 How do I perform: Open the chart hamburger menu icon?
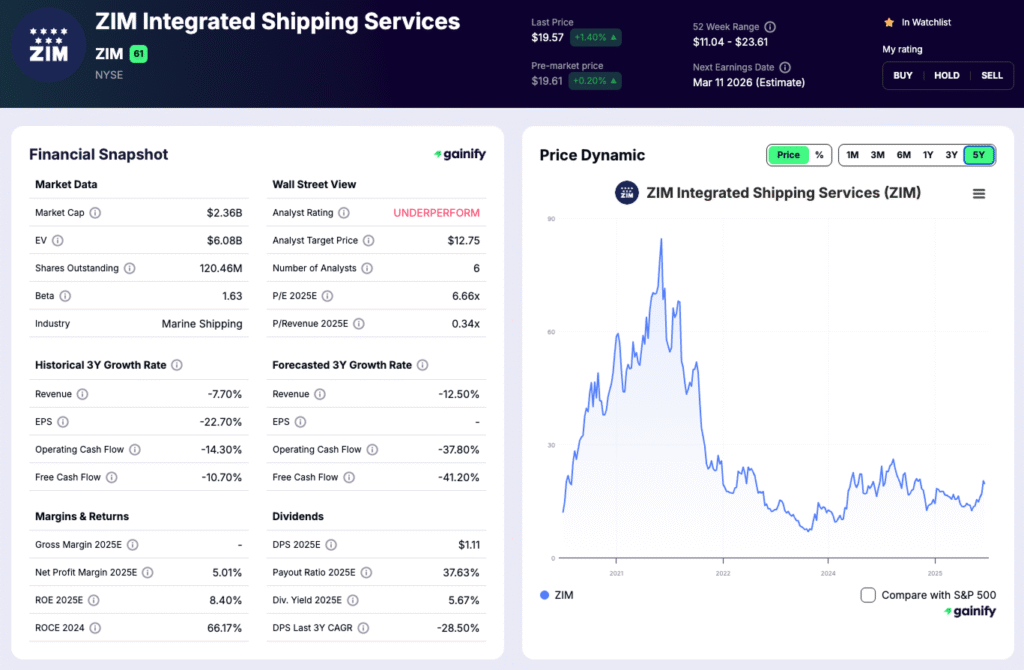tap(978, 192)
